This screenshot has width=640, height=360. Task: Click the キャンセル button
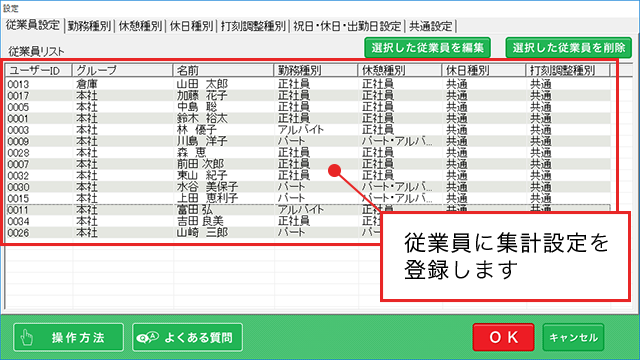pyautogui.click(x=573, y=337)
